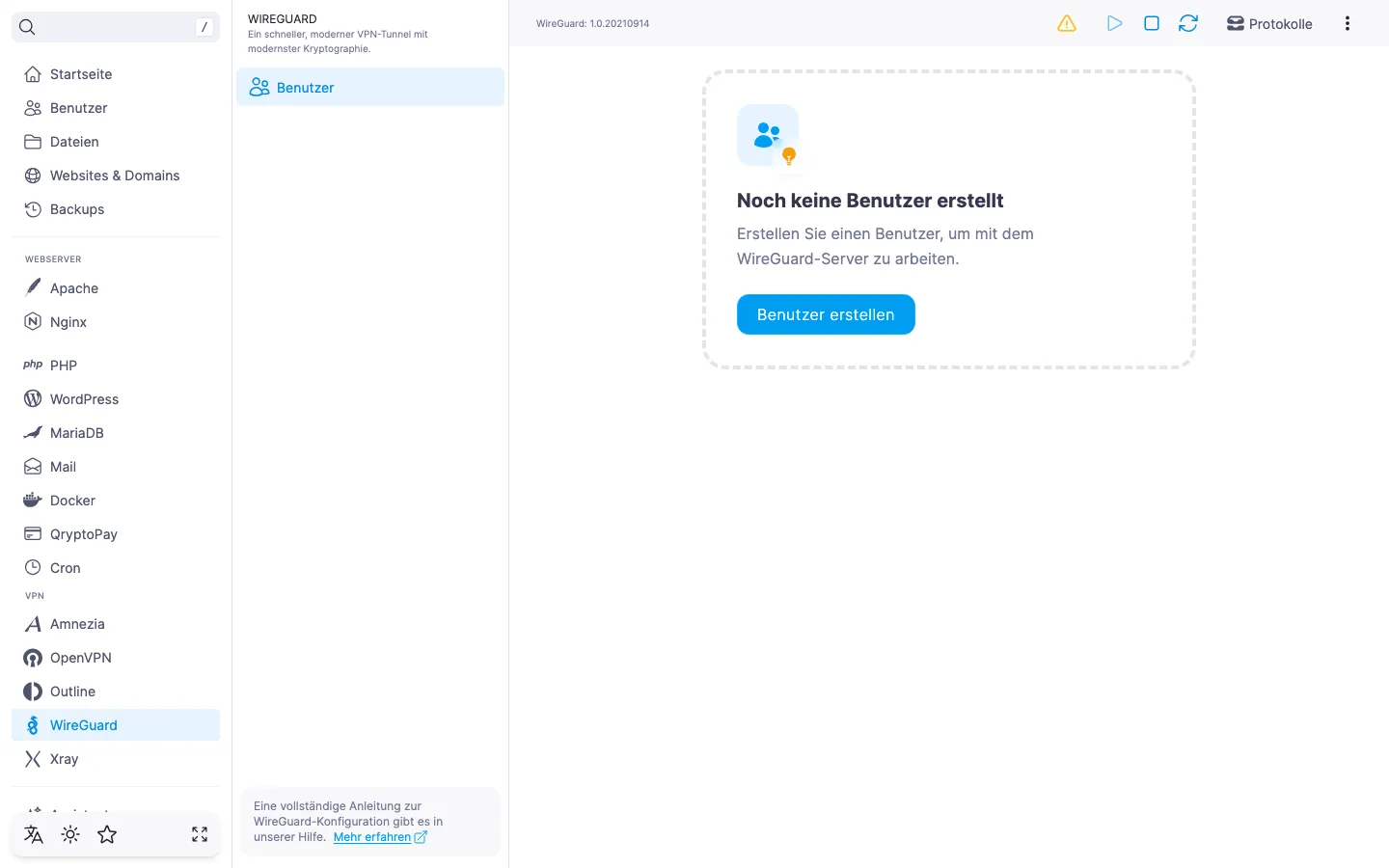Click the PHP logo icon
1389x868 pixels.
pyautogui.click(x=33, y=365)
